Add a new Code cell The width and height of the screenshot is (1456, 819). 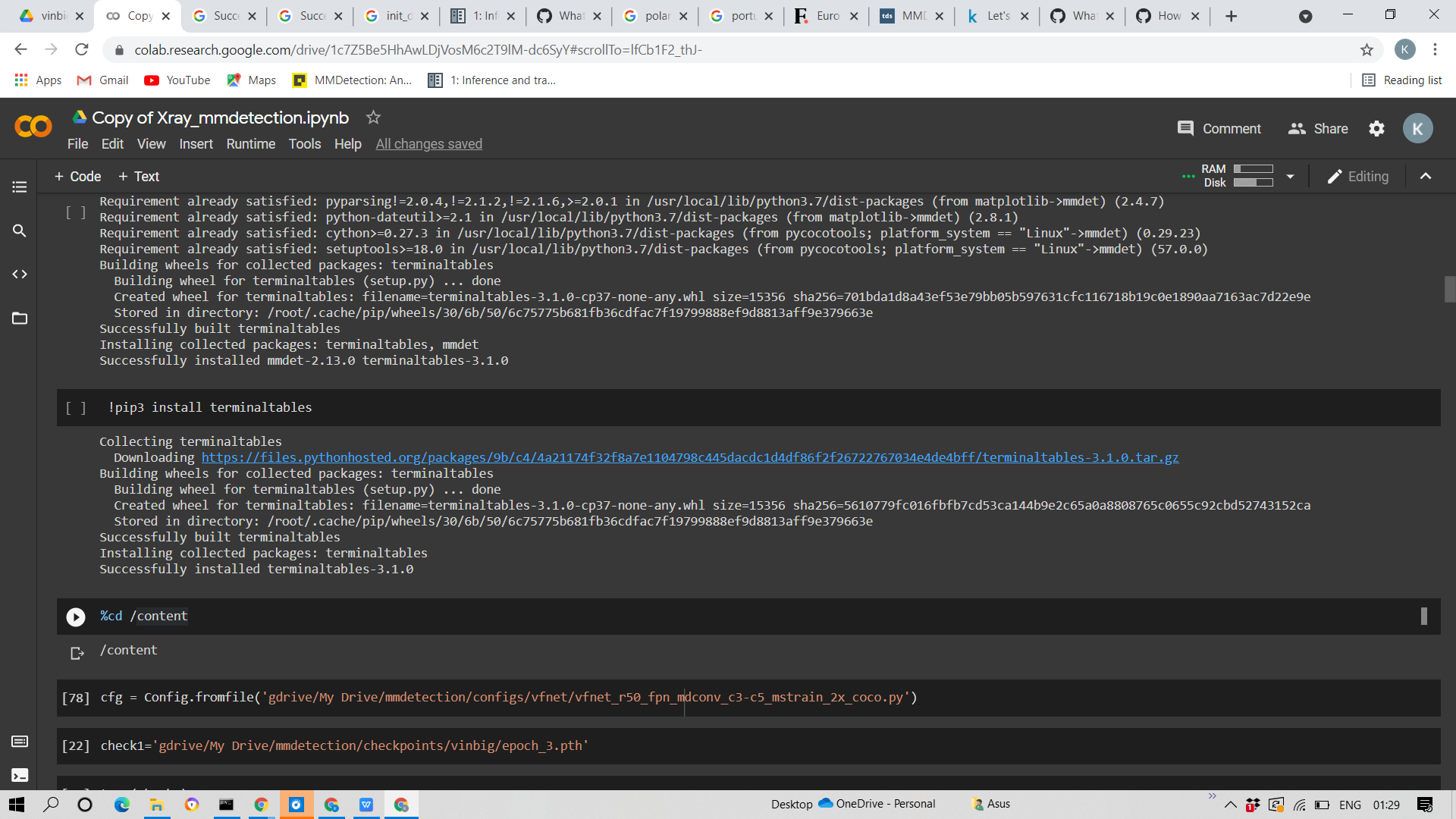pos(77,176)
